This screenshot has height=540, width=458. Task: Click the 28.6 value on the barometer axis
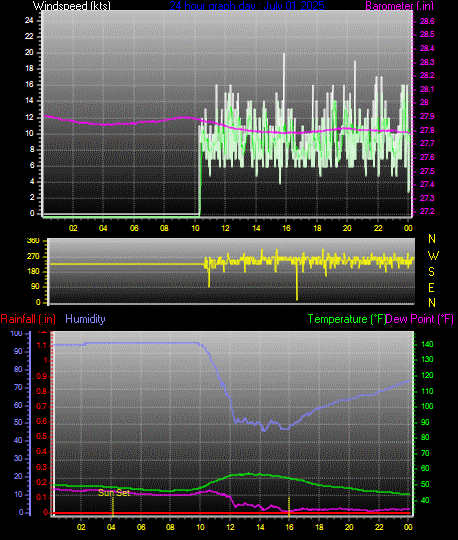427,21
